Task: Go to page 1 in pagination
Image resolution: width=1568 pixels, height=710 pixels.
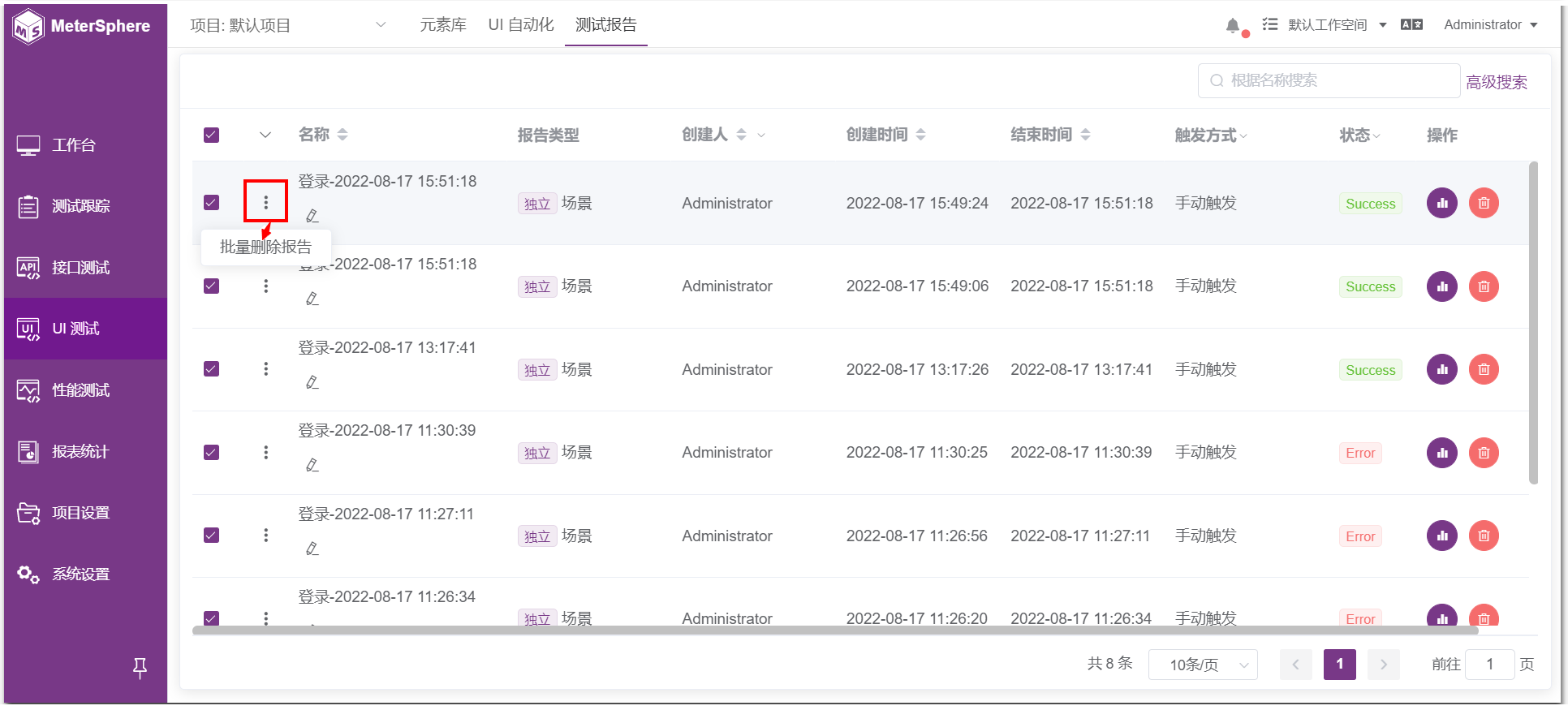Action: click(x=1340, y=665)
